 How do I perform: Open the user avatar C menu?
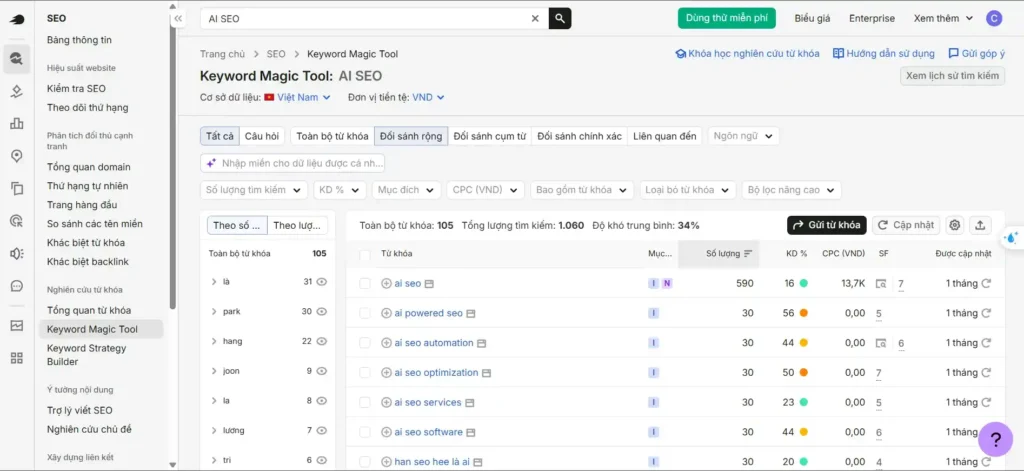point(994,18)
